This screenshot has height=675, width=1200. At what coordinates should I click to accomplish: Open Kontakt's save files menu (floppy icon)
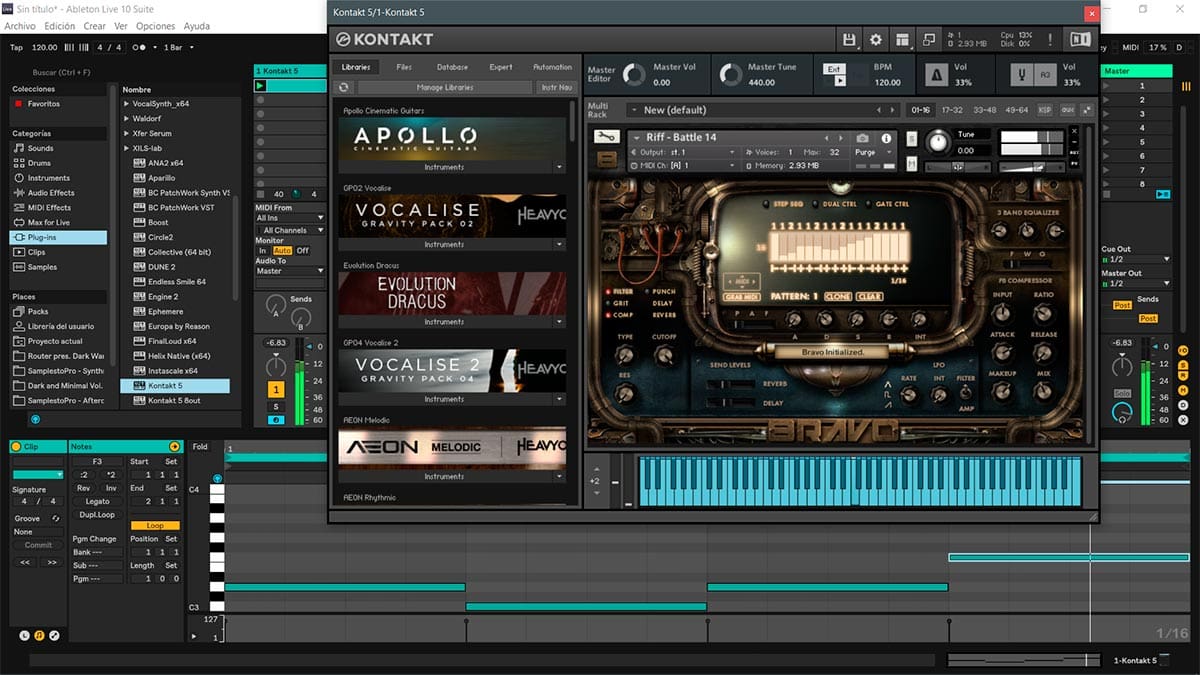tap(849, 40)
